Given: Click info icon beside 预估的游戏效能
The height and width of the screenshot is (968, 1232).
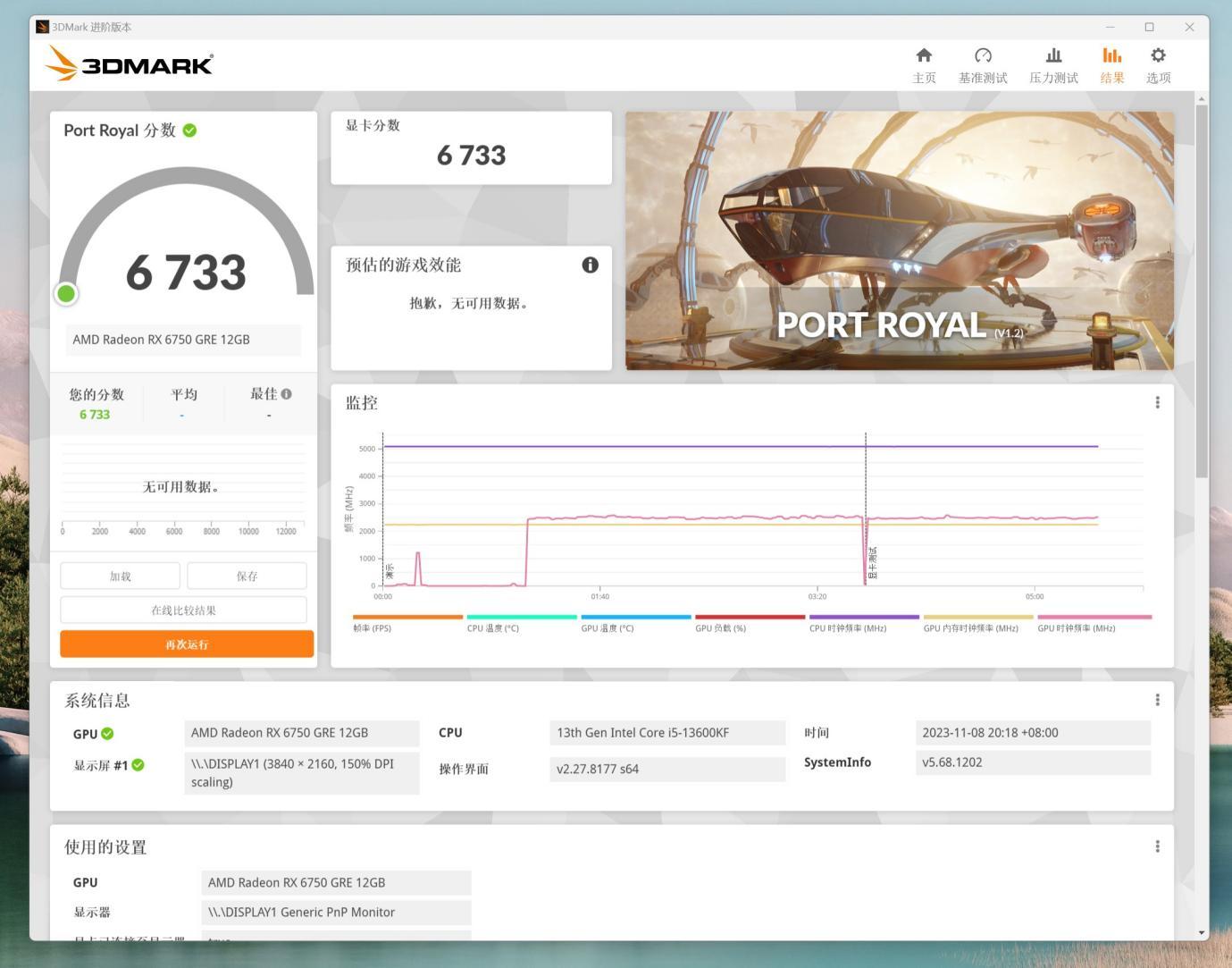Looking at the screenshot, I should tap(590, 265).
